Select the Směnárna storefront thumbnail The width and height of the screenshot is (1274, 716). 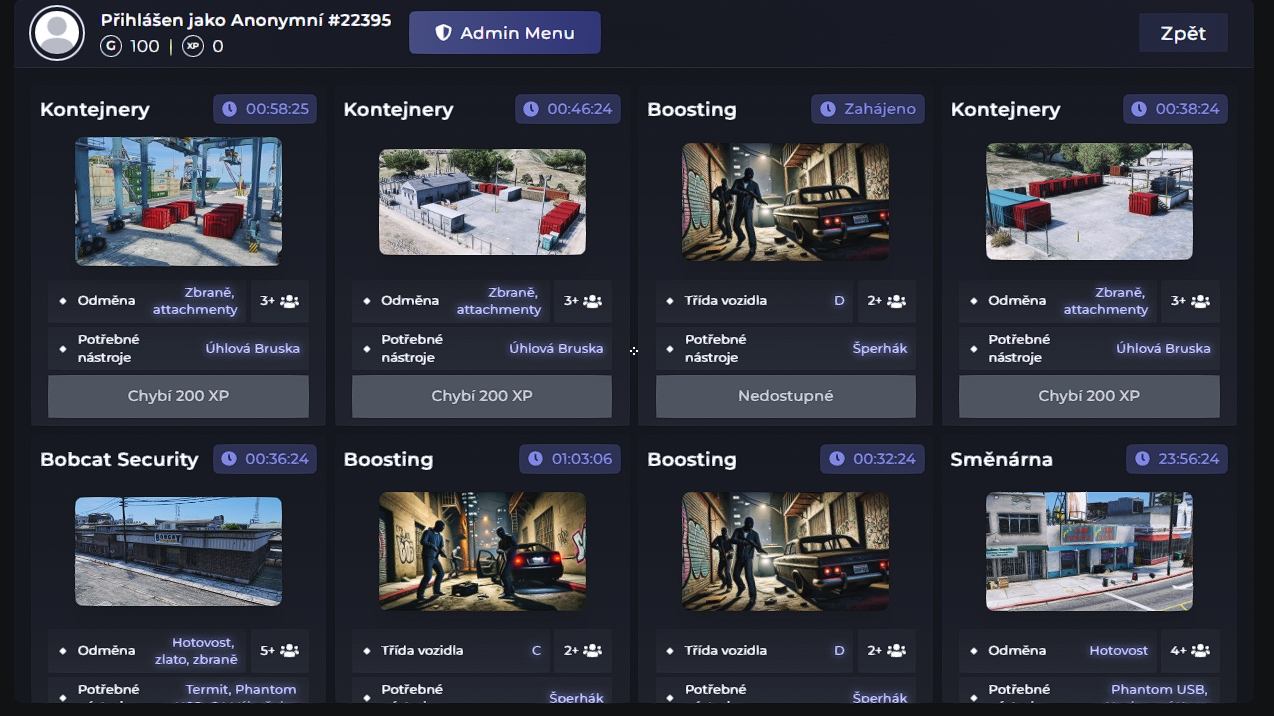pyautogui.click(x=1089, y=551)
